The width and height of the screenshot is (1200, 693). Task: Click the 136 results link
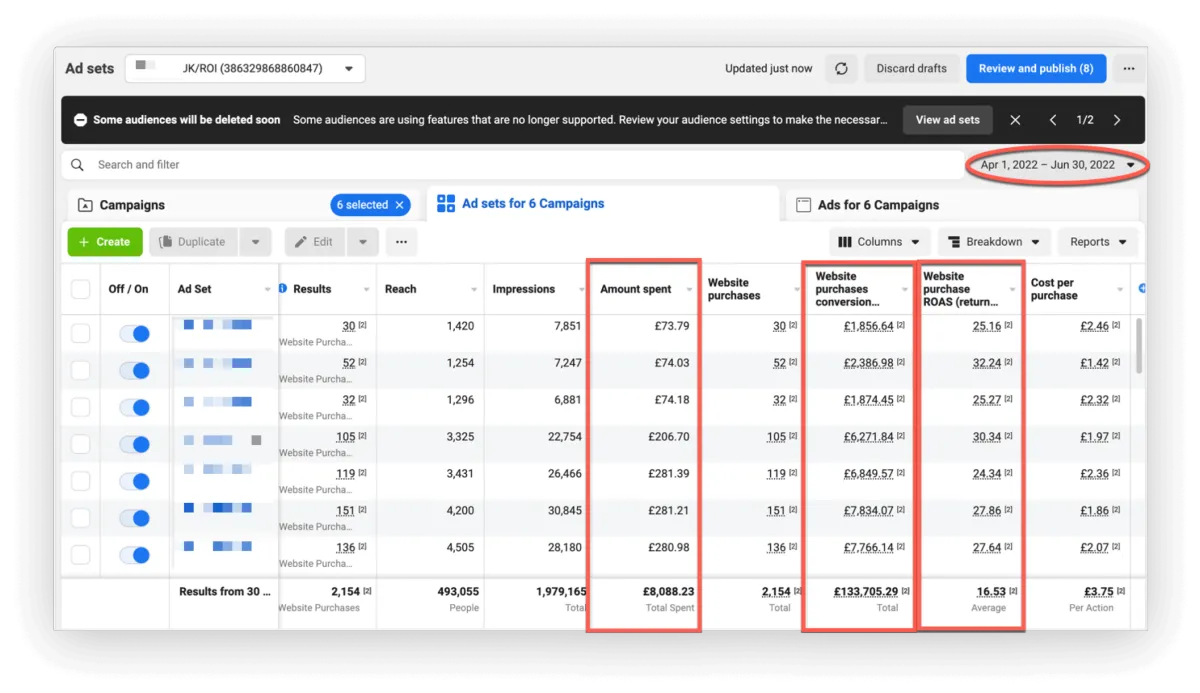point(345,548)
